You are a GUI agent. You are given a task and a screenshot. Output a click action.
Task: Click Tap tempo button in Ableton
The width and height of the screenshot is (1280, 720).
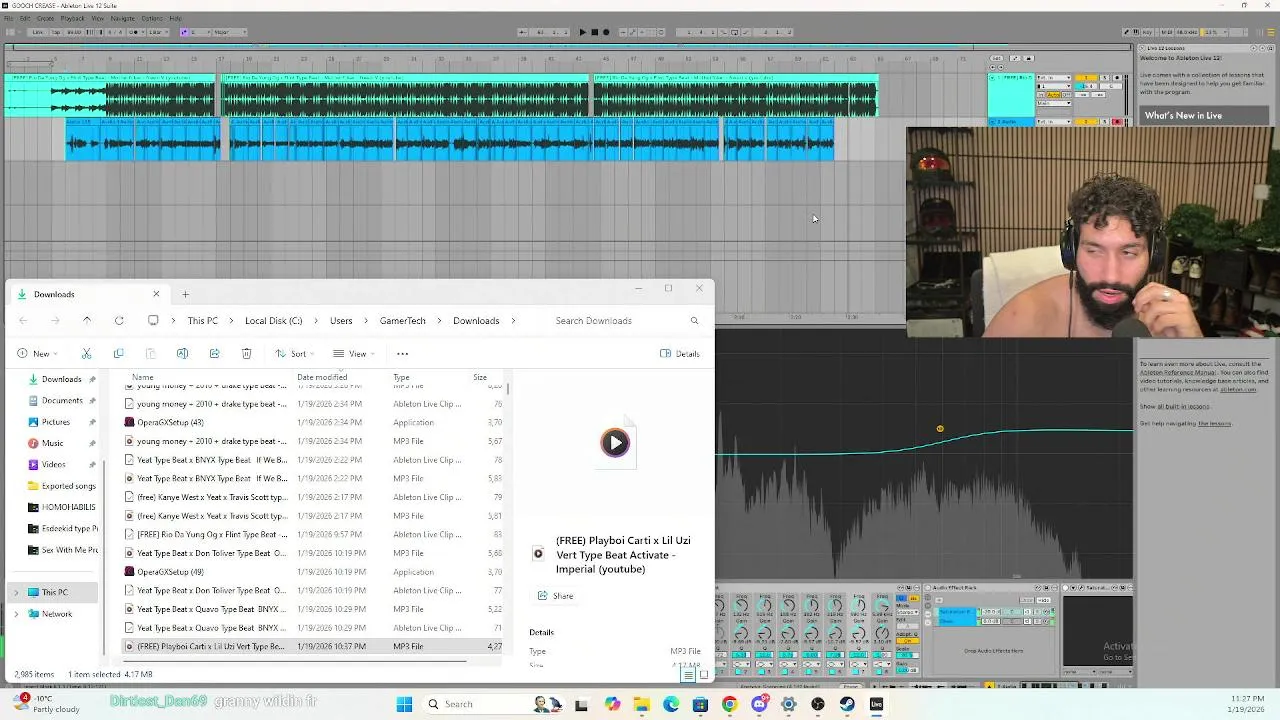pyautogui.click(x=56, y=32)
